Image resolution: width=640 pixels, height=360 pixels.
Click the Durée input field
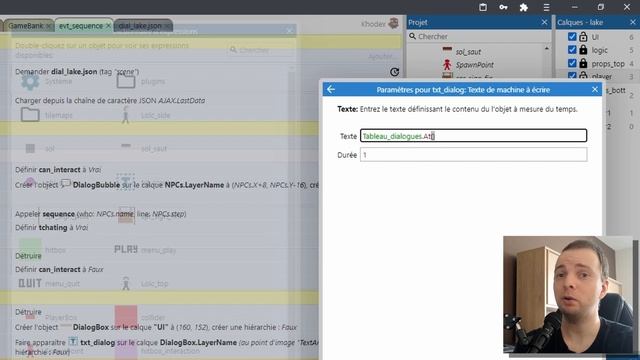pyautogui.click(x=473, y=155)
